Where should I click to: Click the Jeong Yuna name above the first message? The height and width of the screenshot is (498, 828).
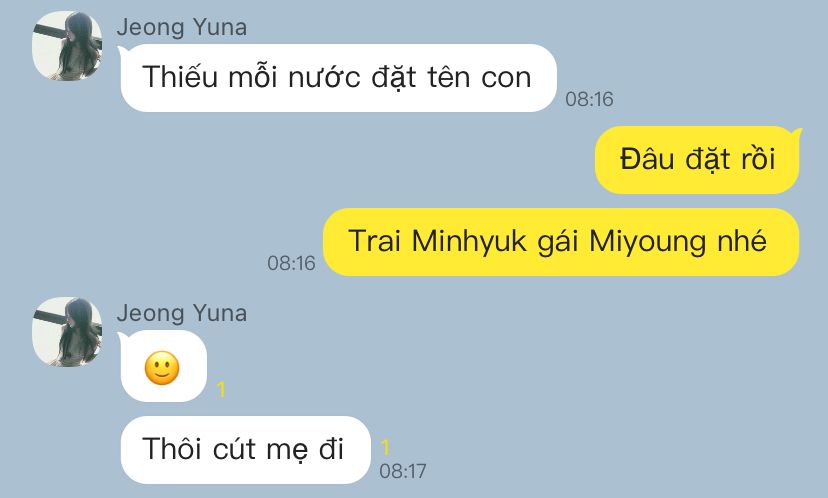pos(182,27)
